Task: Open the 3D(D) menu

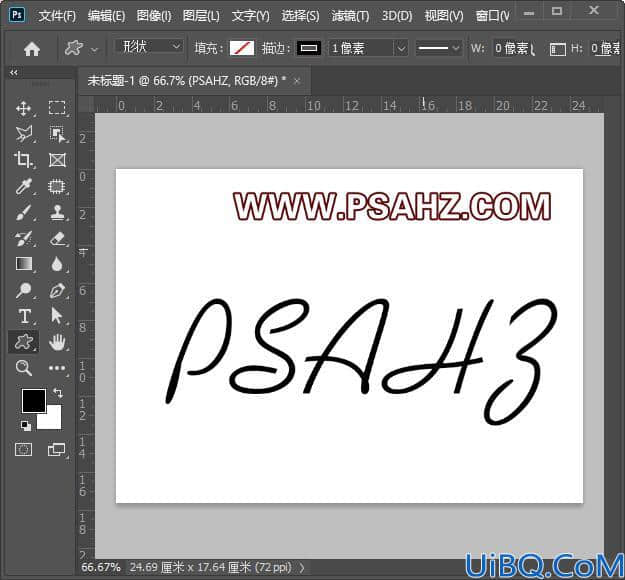Action: (x=397, y=16)
